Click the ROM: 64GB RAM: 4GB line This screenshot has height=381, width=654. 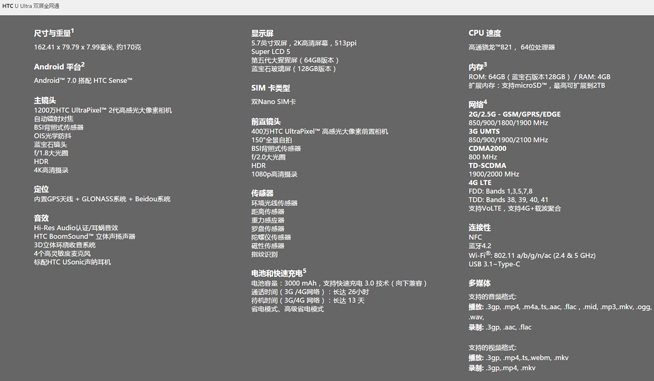539,77
